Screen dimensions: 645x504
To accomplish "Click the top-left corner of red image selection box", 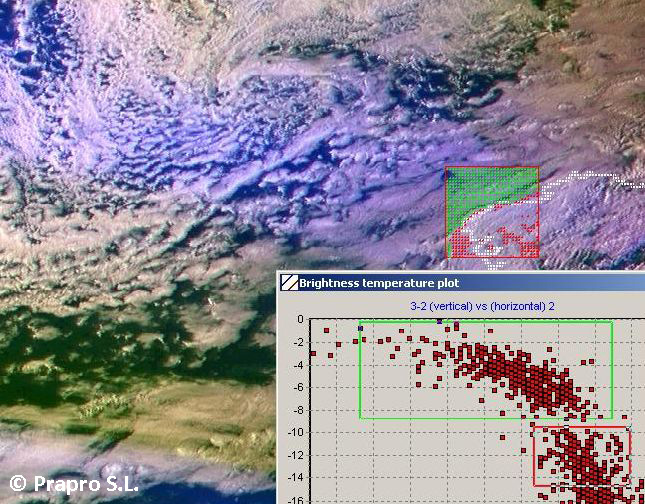I will tap(446, 167).
